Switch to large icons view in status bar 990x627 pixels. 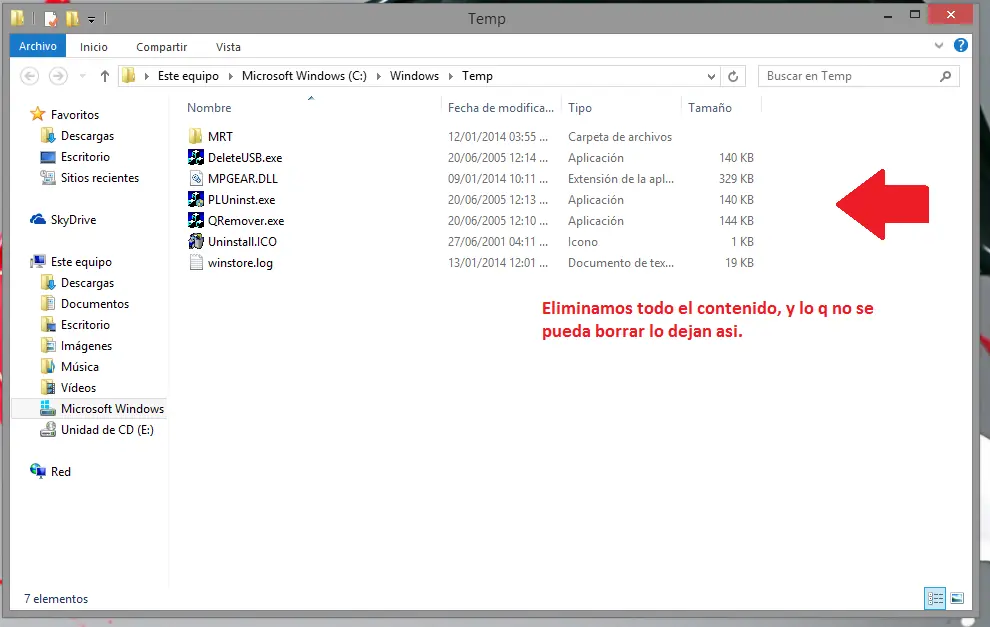pos(957,598)
